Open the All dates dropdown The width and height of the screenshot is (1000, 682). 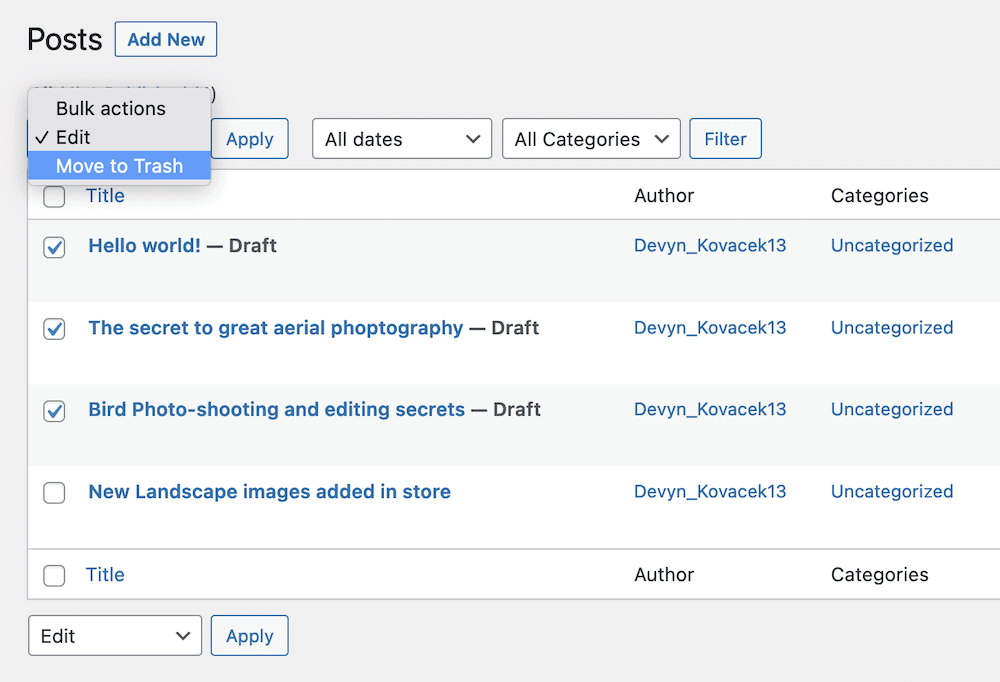tap(402, 139)
